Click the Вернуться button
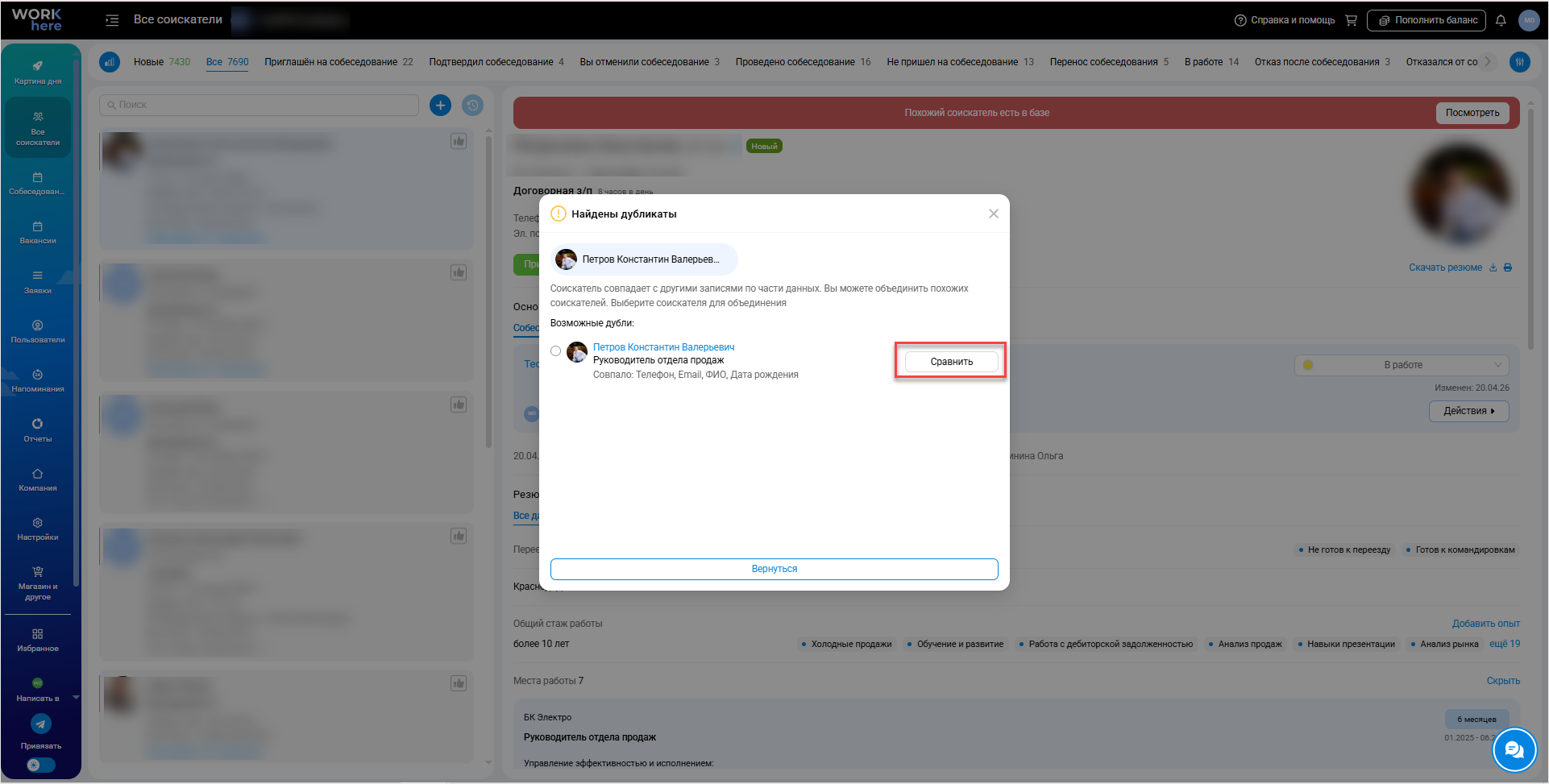The image size is (1549, 784). (774, 569)
